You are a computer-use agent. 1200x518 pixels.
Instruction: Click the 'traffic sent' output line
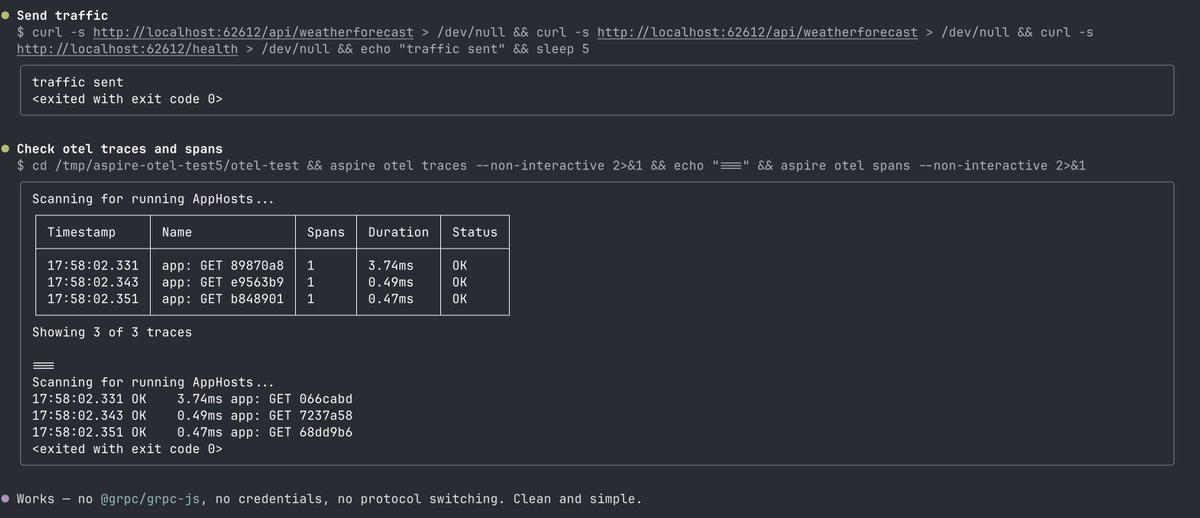[79, 83]
